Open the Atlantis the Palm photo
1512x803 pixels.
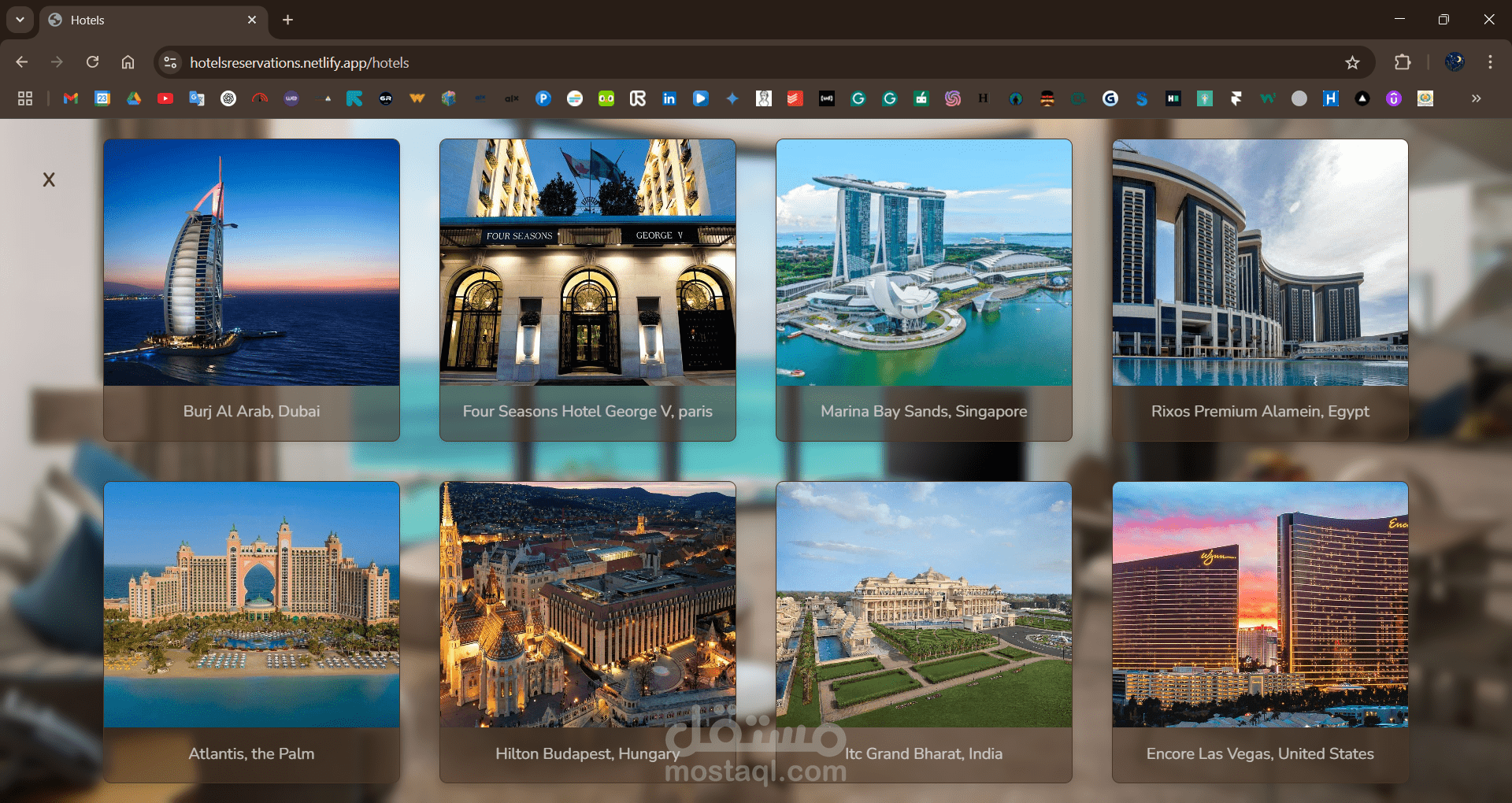251,605
